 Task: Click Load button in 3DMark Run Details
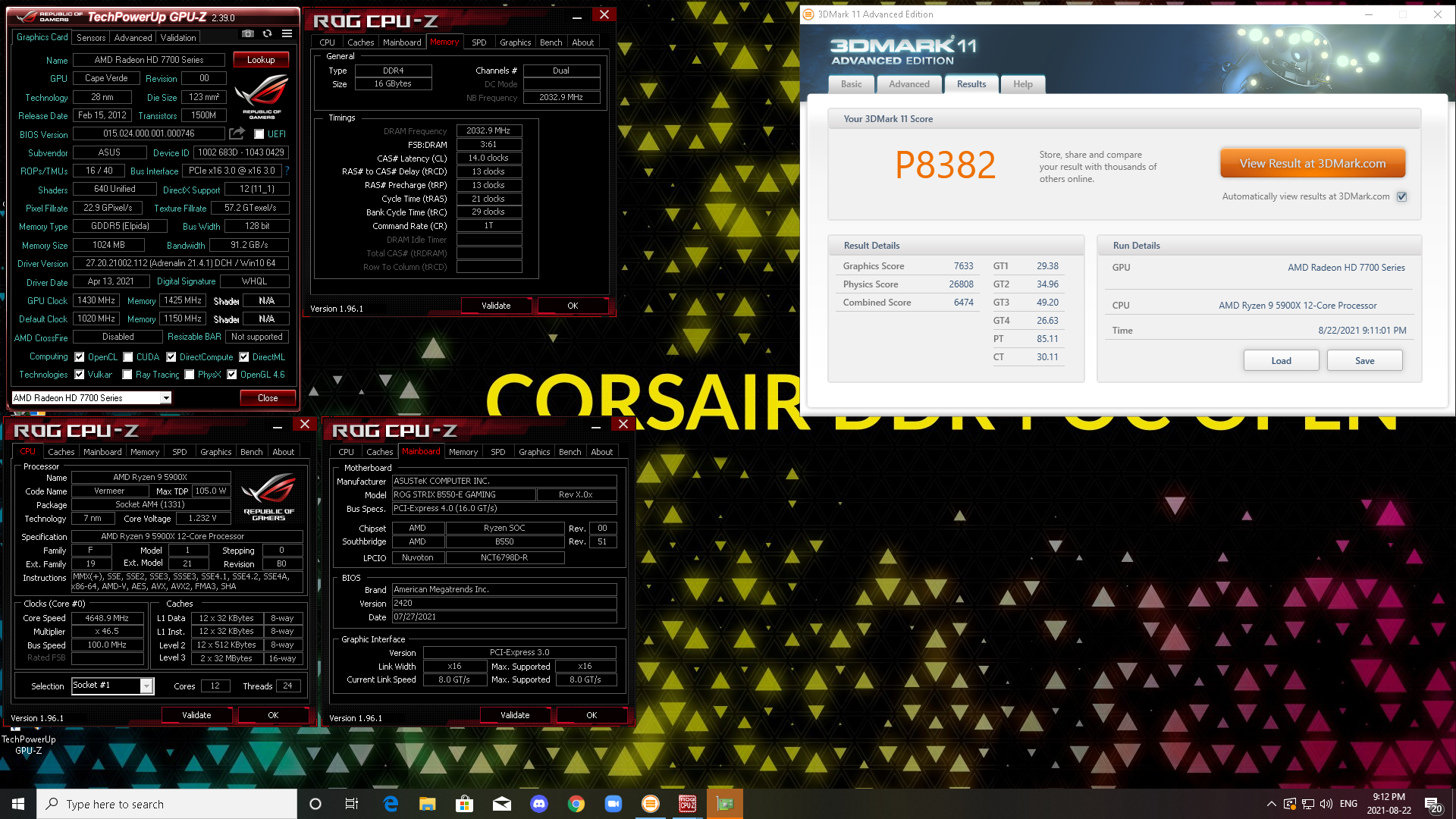pyautogui.click(x=1281, y=361)
